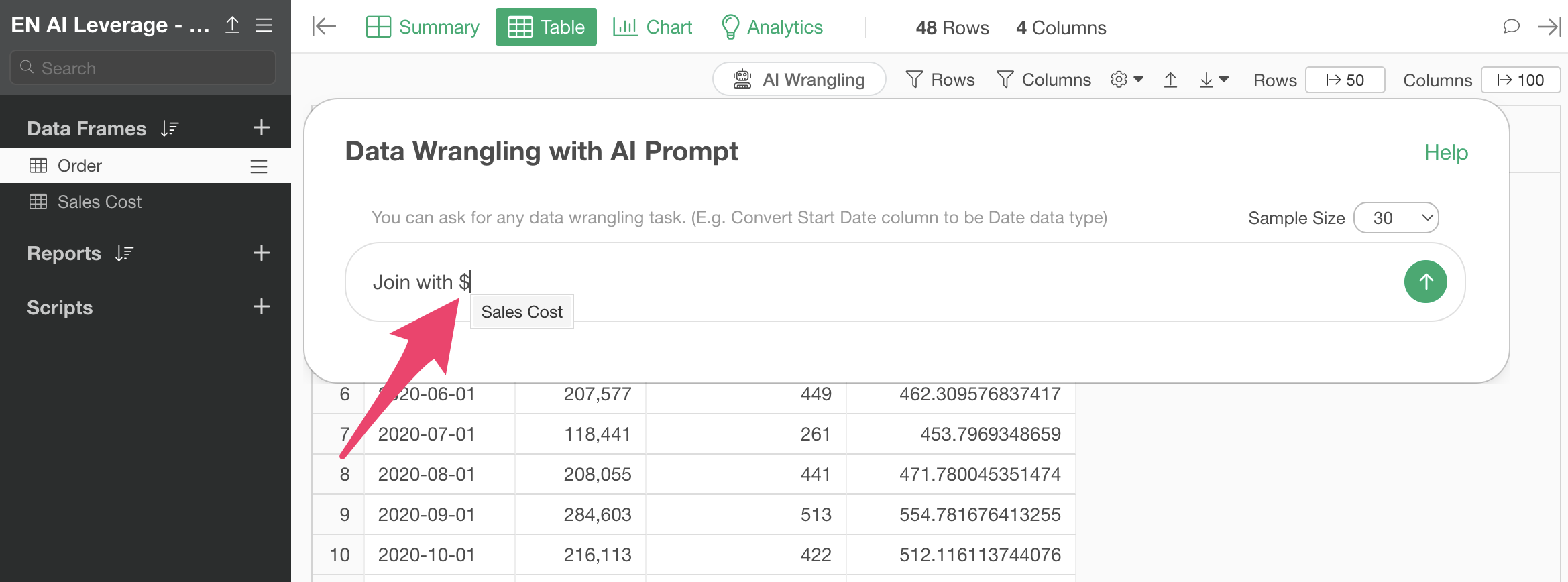
Task: Open the project hamburger menu
Action: tap(264, 25)
